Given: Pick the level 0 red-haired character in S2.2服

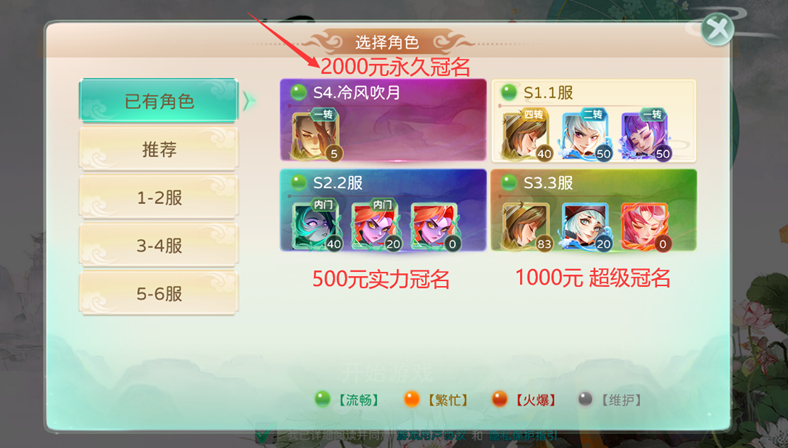Looking at the screenshot, I should click(435, 225).
